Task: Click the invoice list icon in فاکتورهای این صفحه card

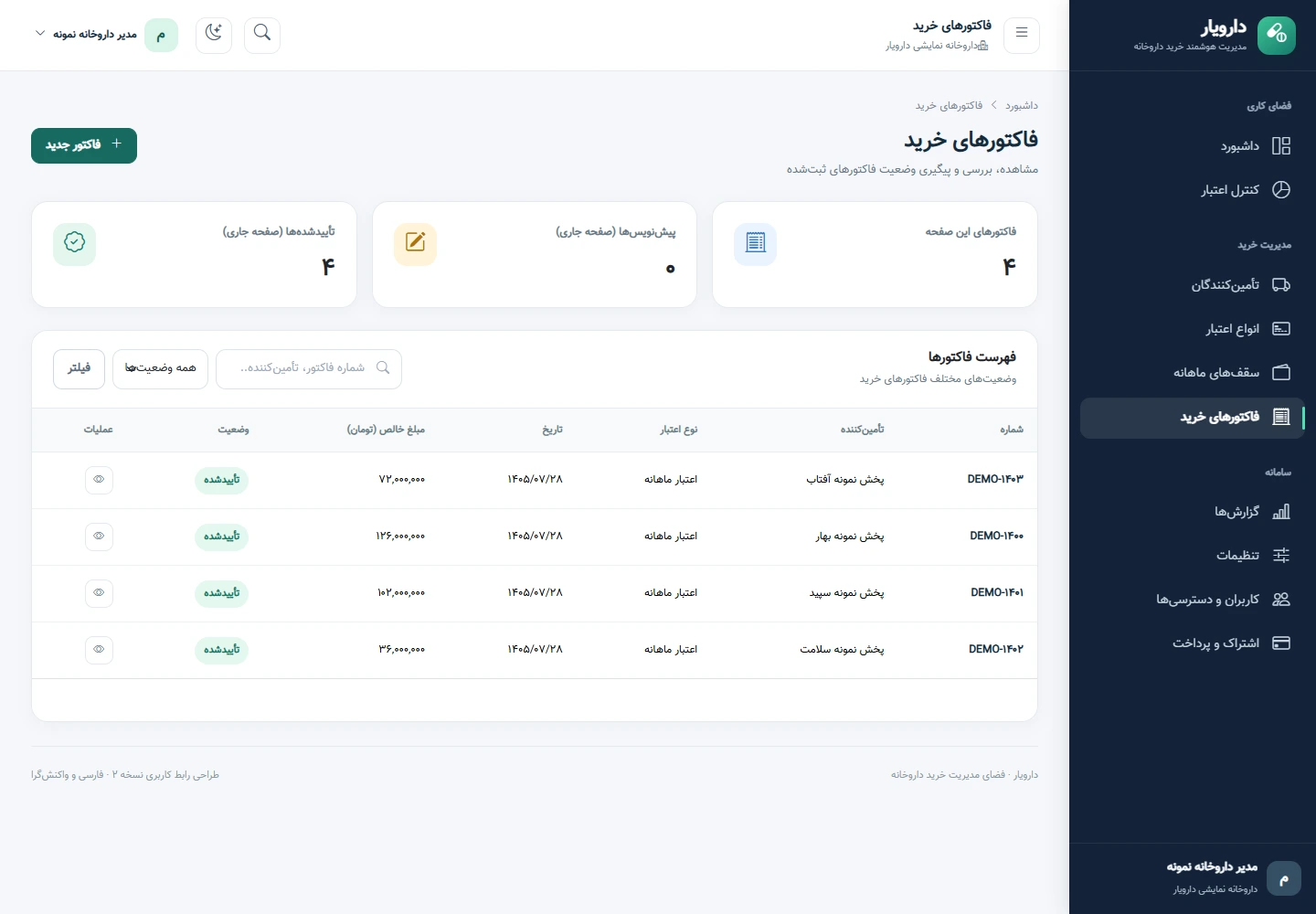Action: (x=756, y=244)
